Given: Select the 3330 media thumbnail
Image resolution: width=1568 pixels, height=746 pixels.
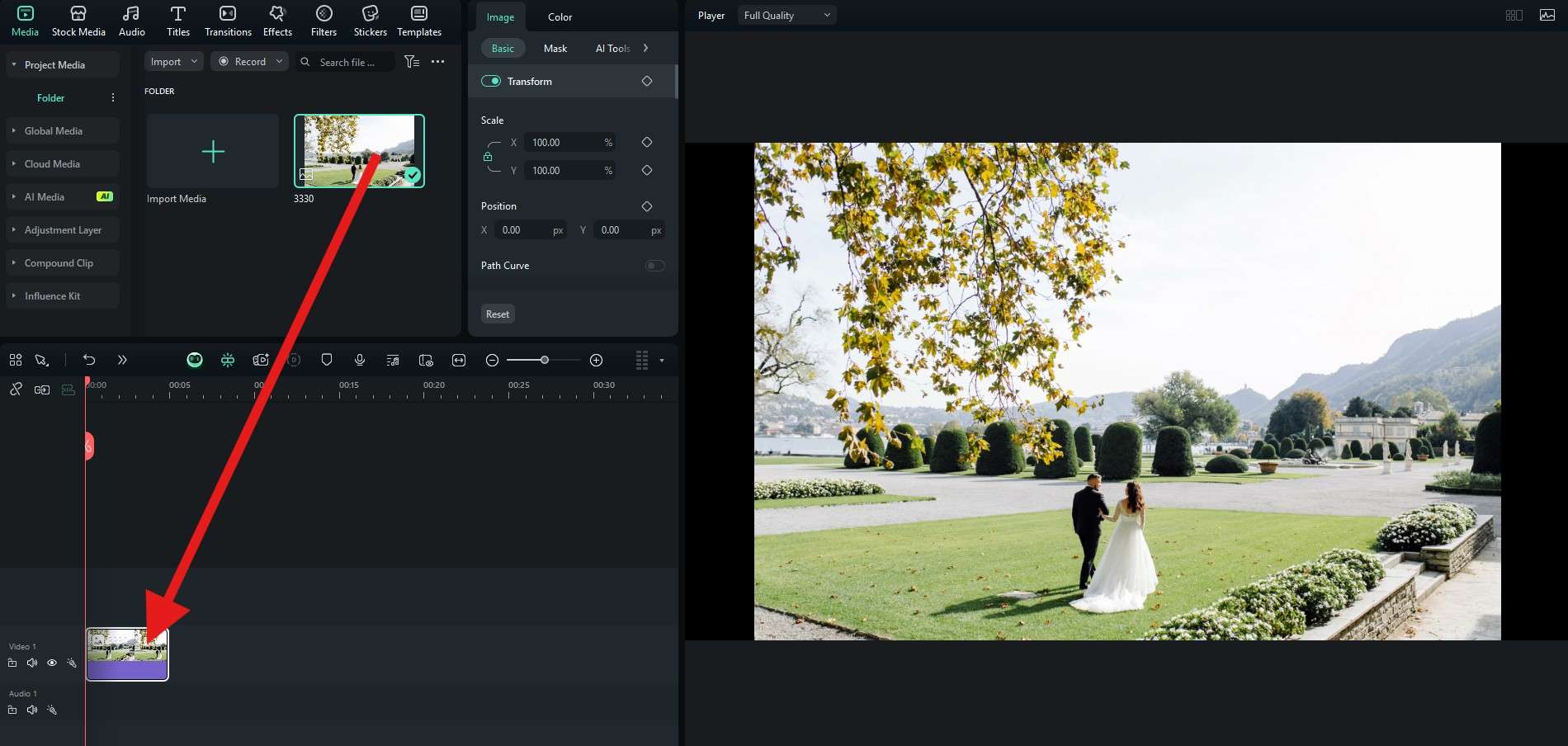Looking at the screenshot, I should point(359,151).
